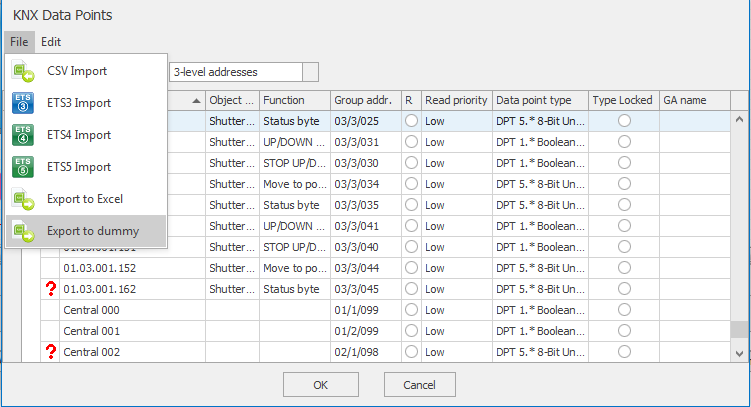
Task: Click red question mark beside 01.03.001.162
Action: (x=50, y=289)
